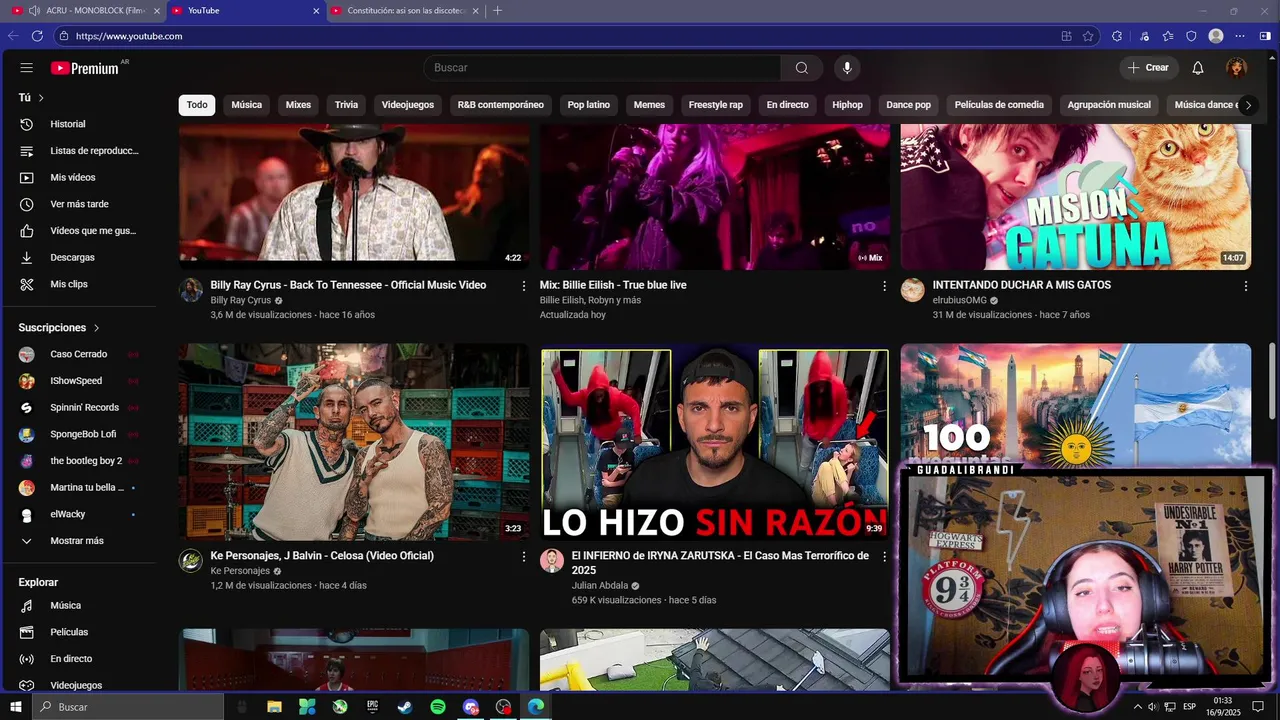Open options for Intentando duchar gatos video
Image resolution: width=1280 pixels, height=720 pixels.
(1245, 286)
